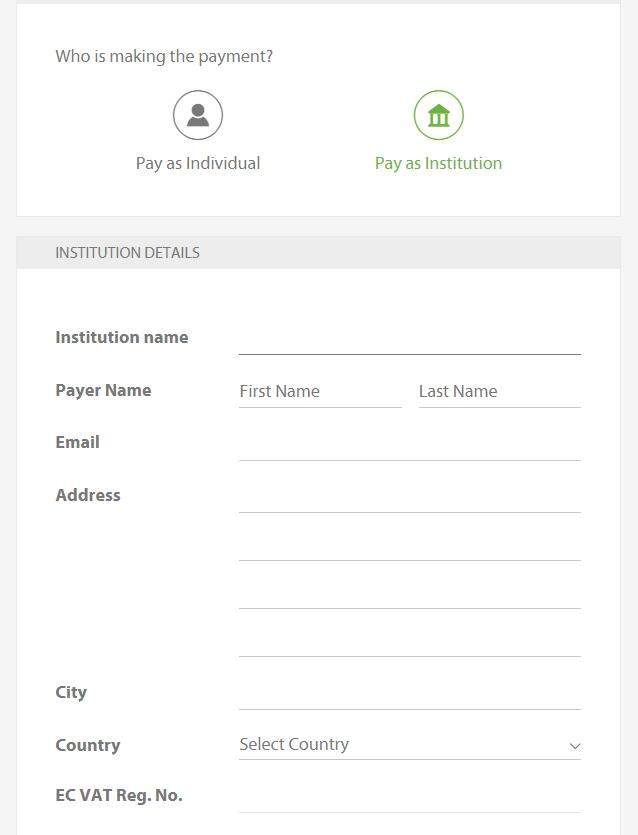Focus the City input field

(x=409, y=693)
